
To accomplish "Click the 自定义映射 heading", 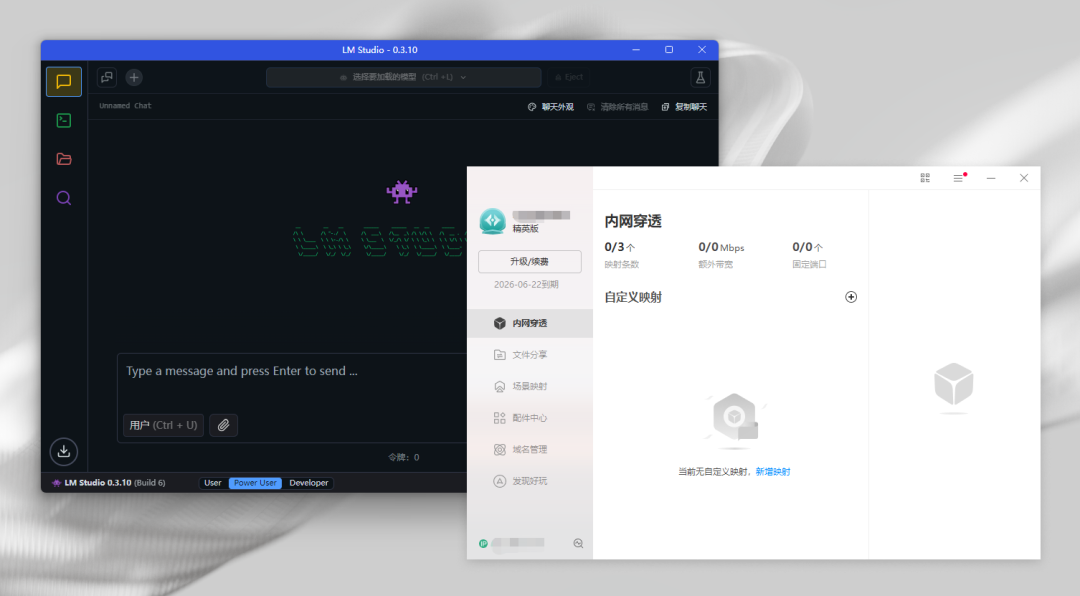I will 633,298.
